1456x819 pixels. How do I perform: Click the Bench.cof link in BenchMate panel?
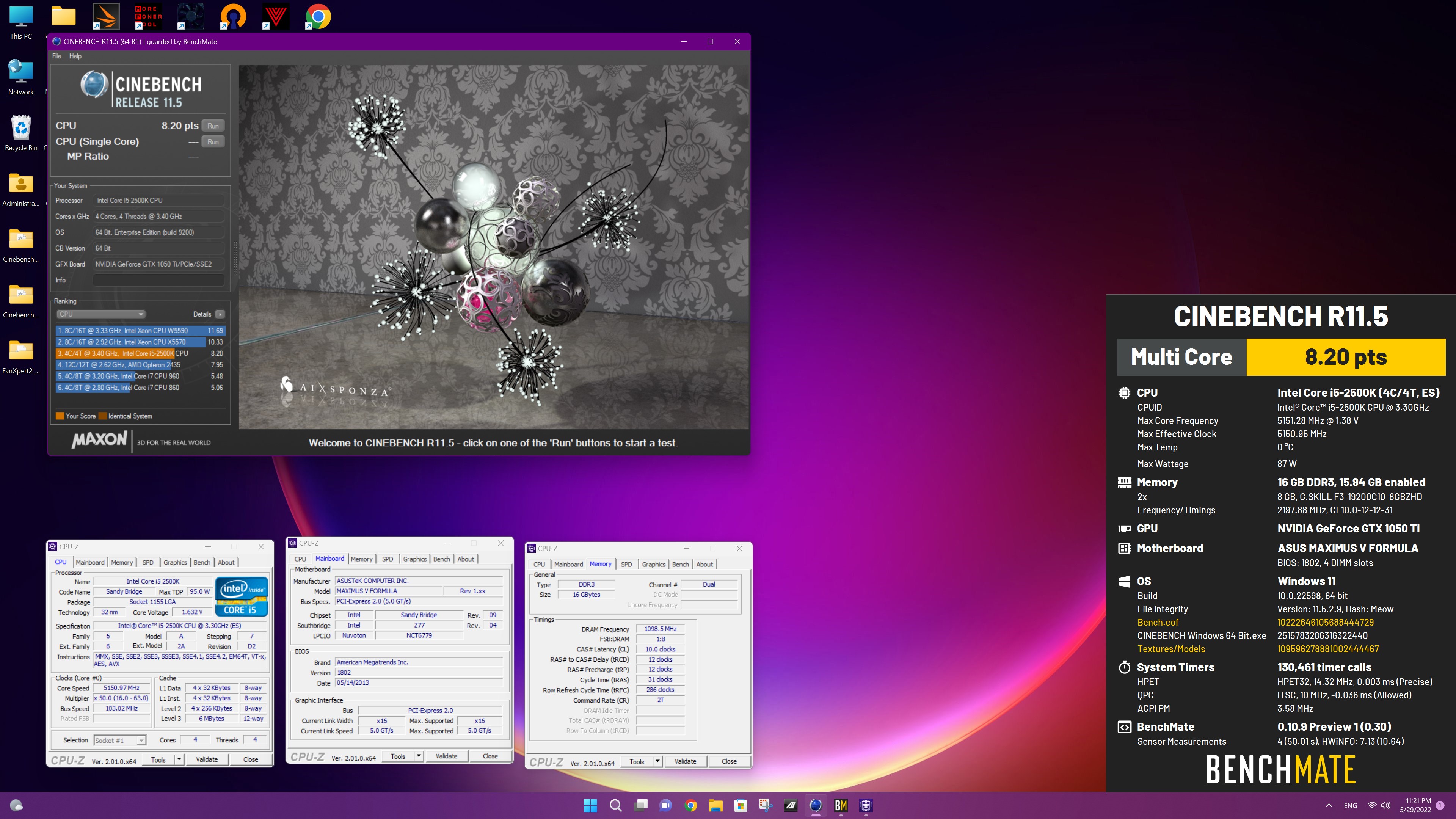tap(1158, 622)
